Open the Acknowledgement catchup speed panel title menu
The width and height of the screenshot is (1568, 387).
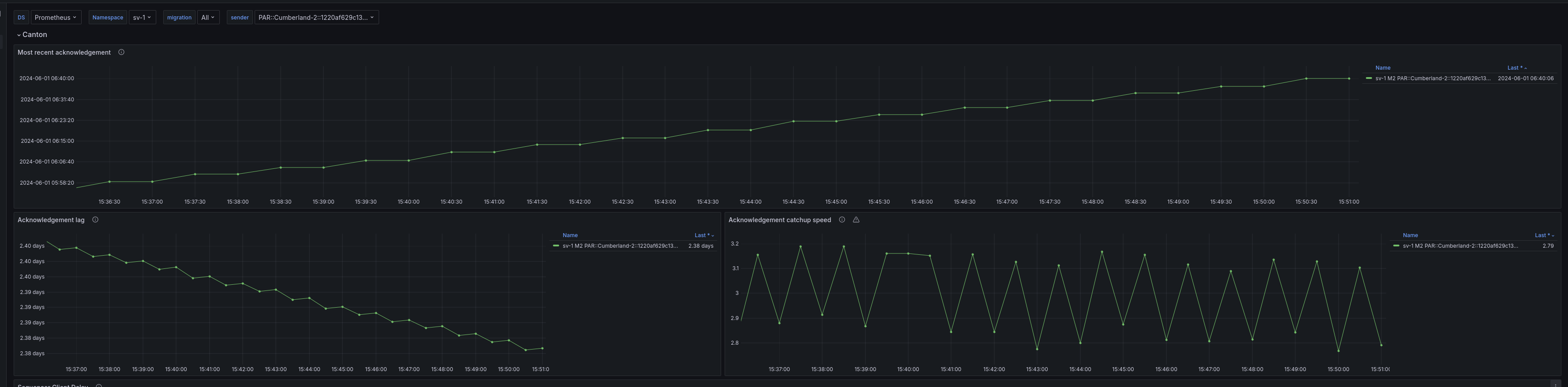[x=779, y=220]
